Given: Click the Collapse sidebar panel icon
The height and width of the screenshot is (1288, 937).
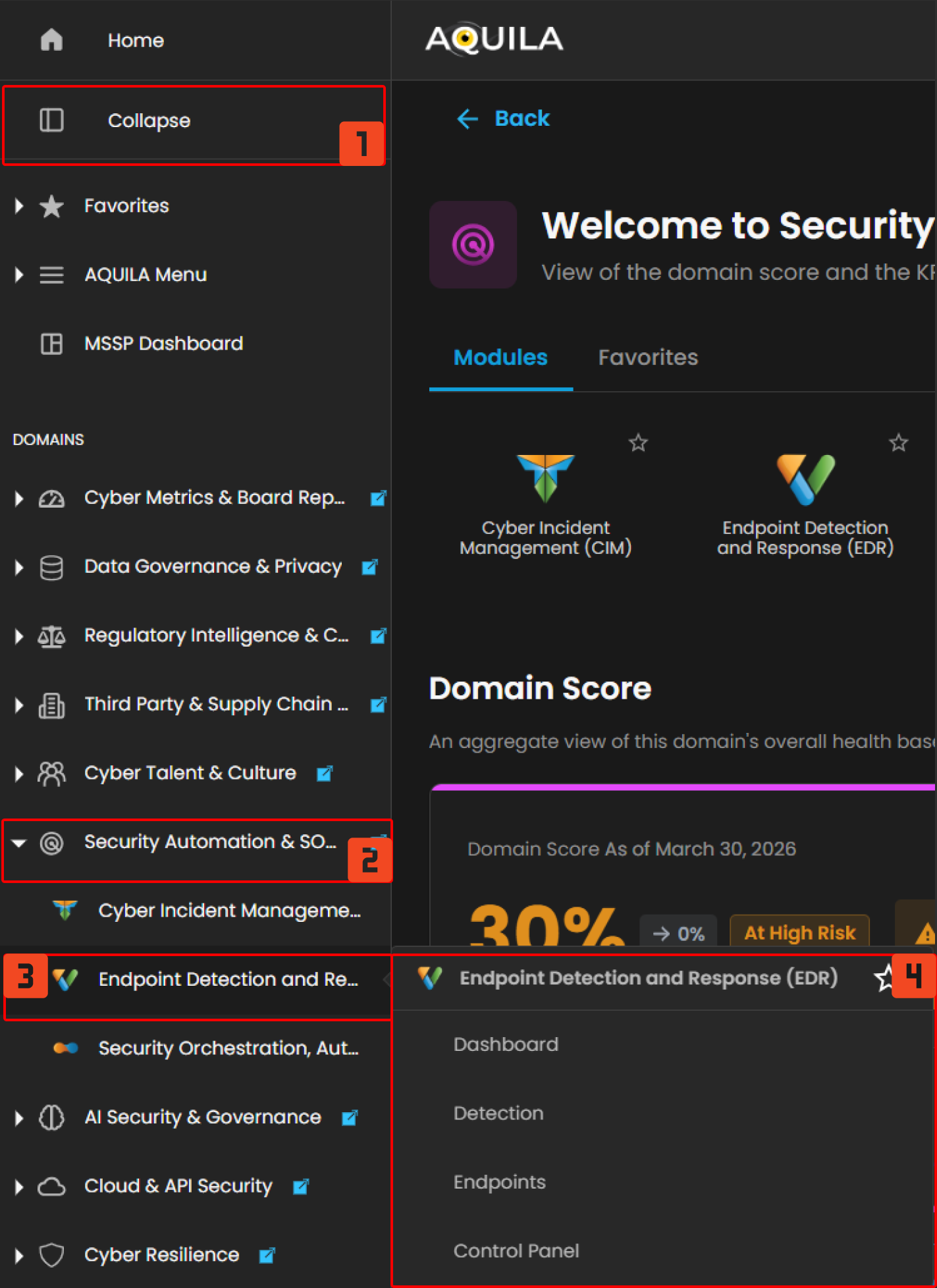Looking at the screenshot, I should tap(51, 121).
